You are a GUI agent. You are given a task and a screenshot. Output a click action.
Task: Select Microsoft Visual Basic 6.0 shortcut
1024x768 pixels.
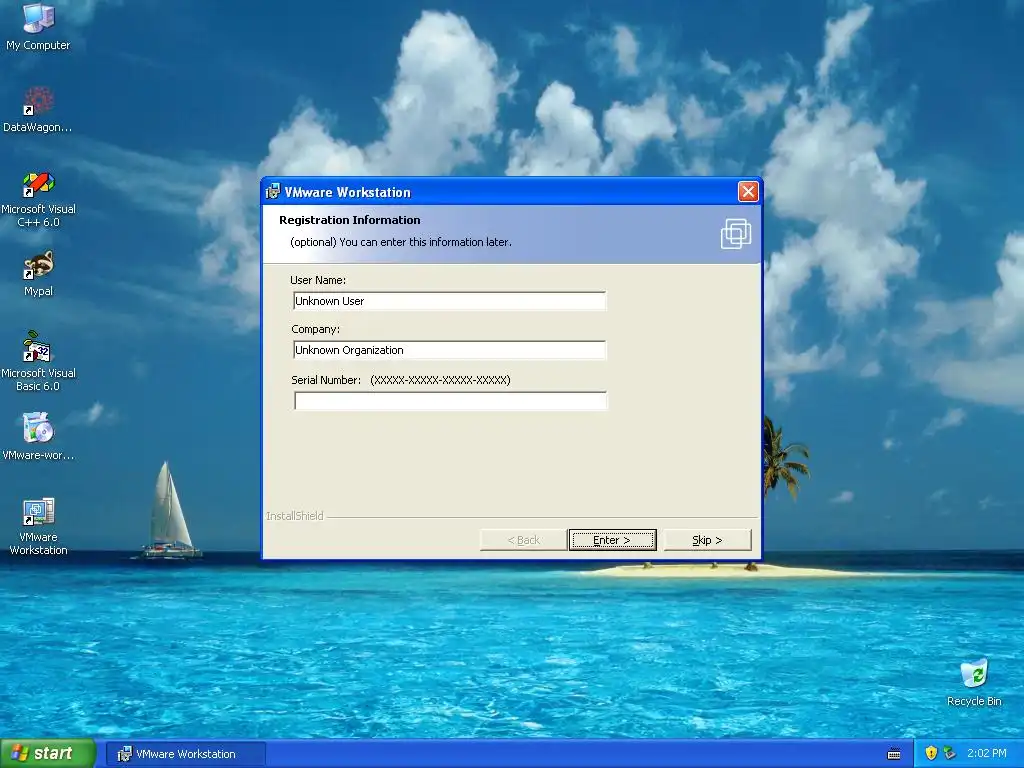[38, 361]
